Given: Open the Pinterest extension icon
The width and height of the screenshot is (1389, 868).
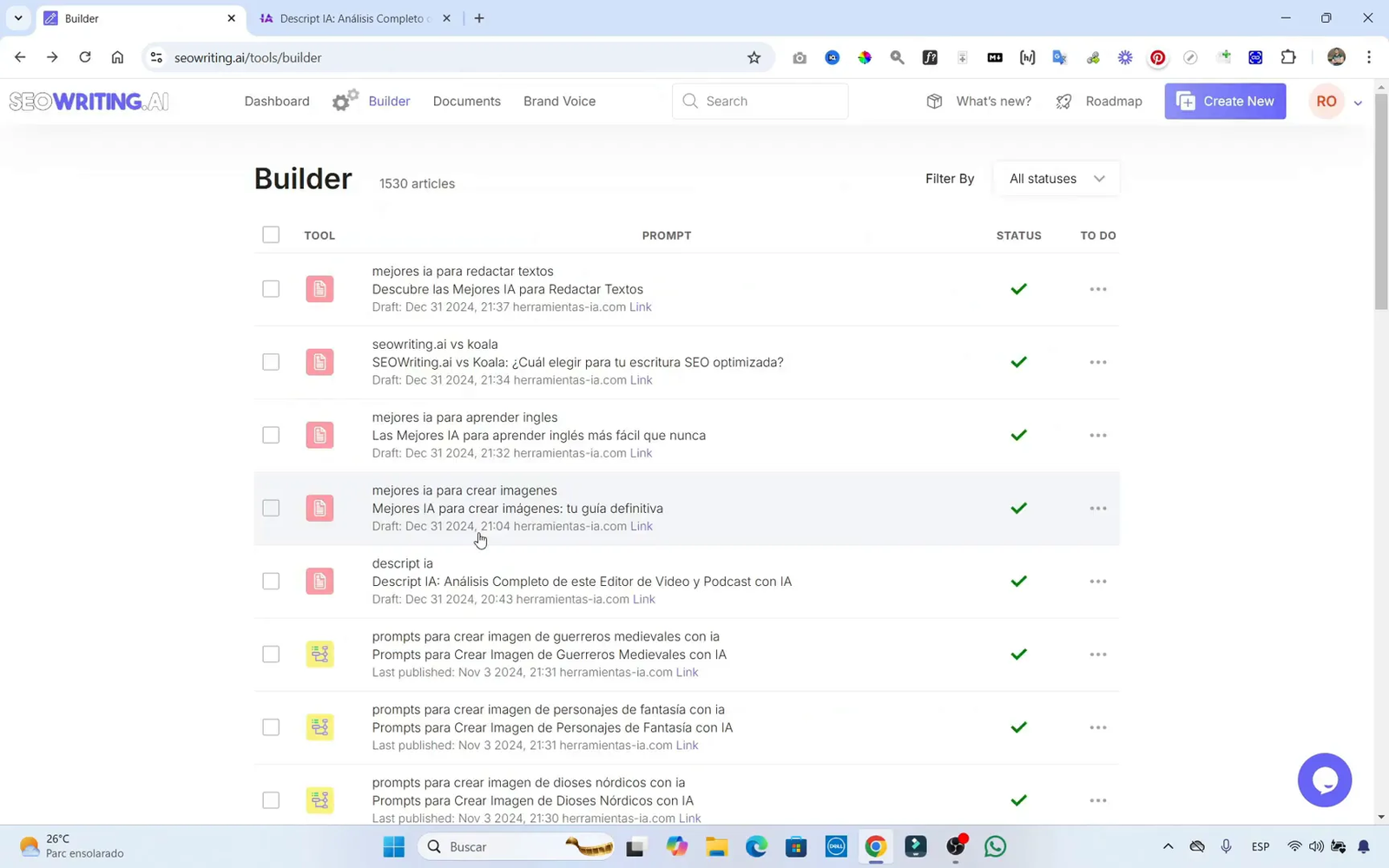Looking at the screenshot, I should click(1157, 57).
